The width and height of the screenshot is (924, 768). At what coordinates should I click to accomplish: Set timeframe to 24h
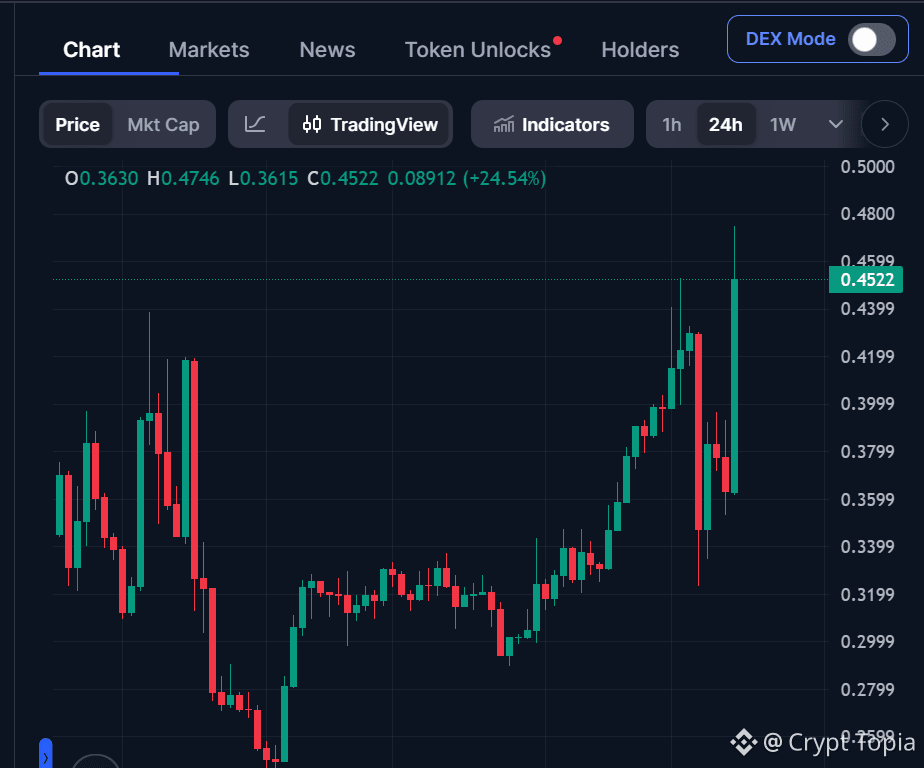pos(725,124)
